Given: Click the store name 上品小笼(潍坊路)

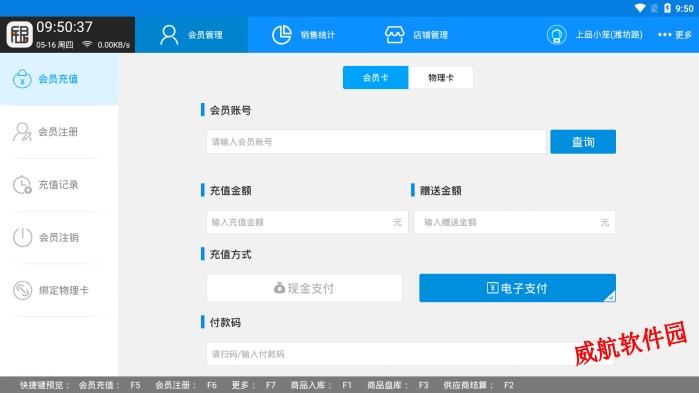Looking at the screenshot, I should [x=609, y=35].
